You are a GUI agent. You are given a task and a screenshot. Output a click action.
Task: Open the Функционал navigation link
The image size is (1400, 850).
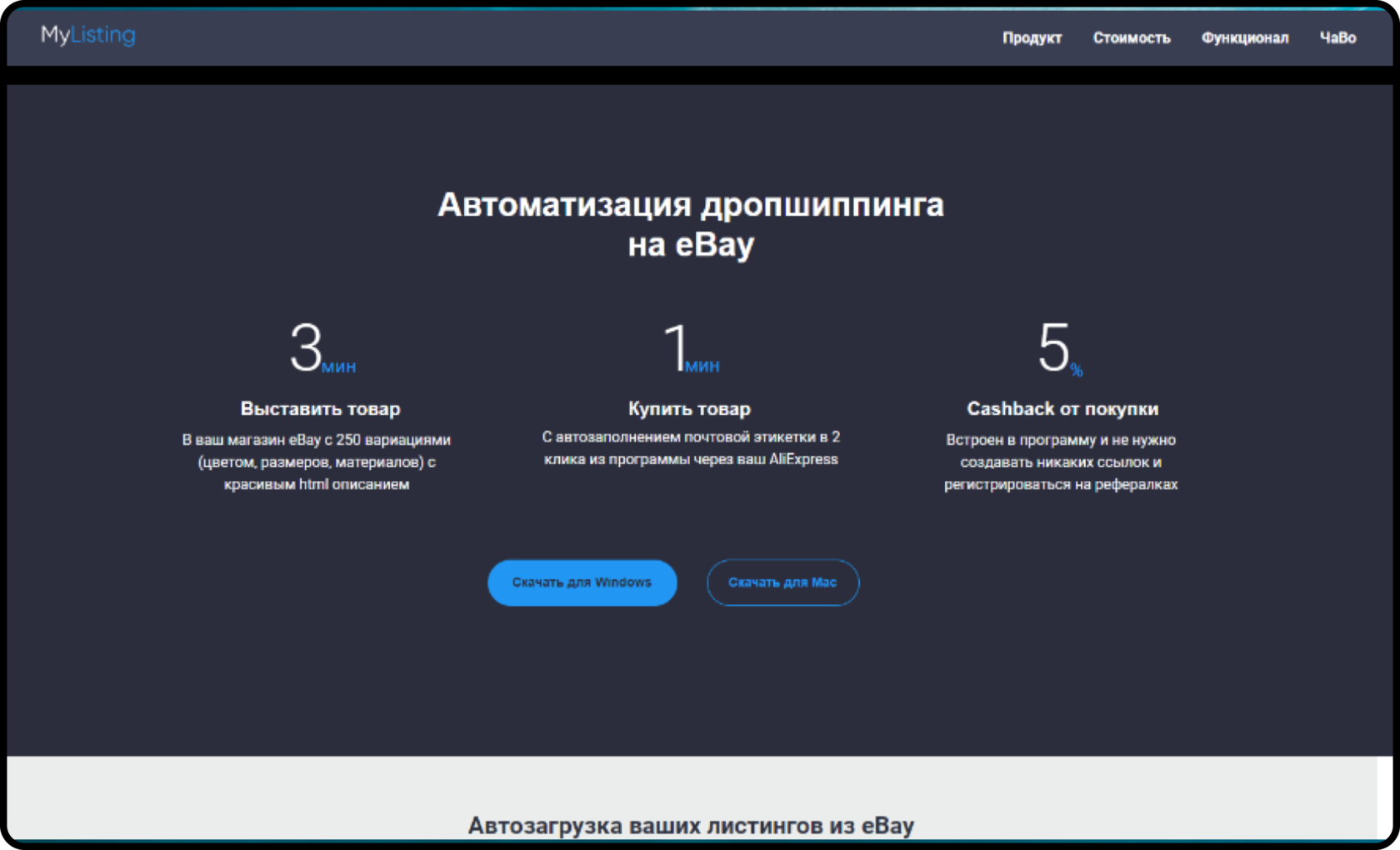1245,37
